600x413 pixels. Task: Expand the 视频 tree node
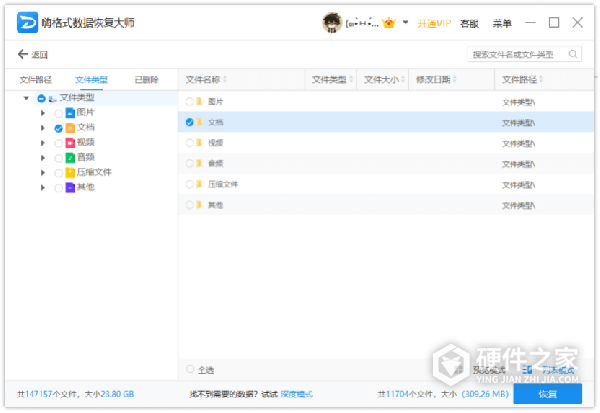coord(43,143)
